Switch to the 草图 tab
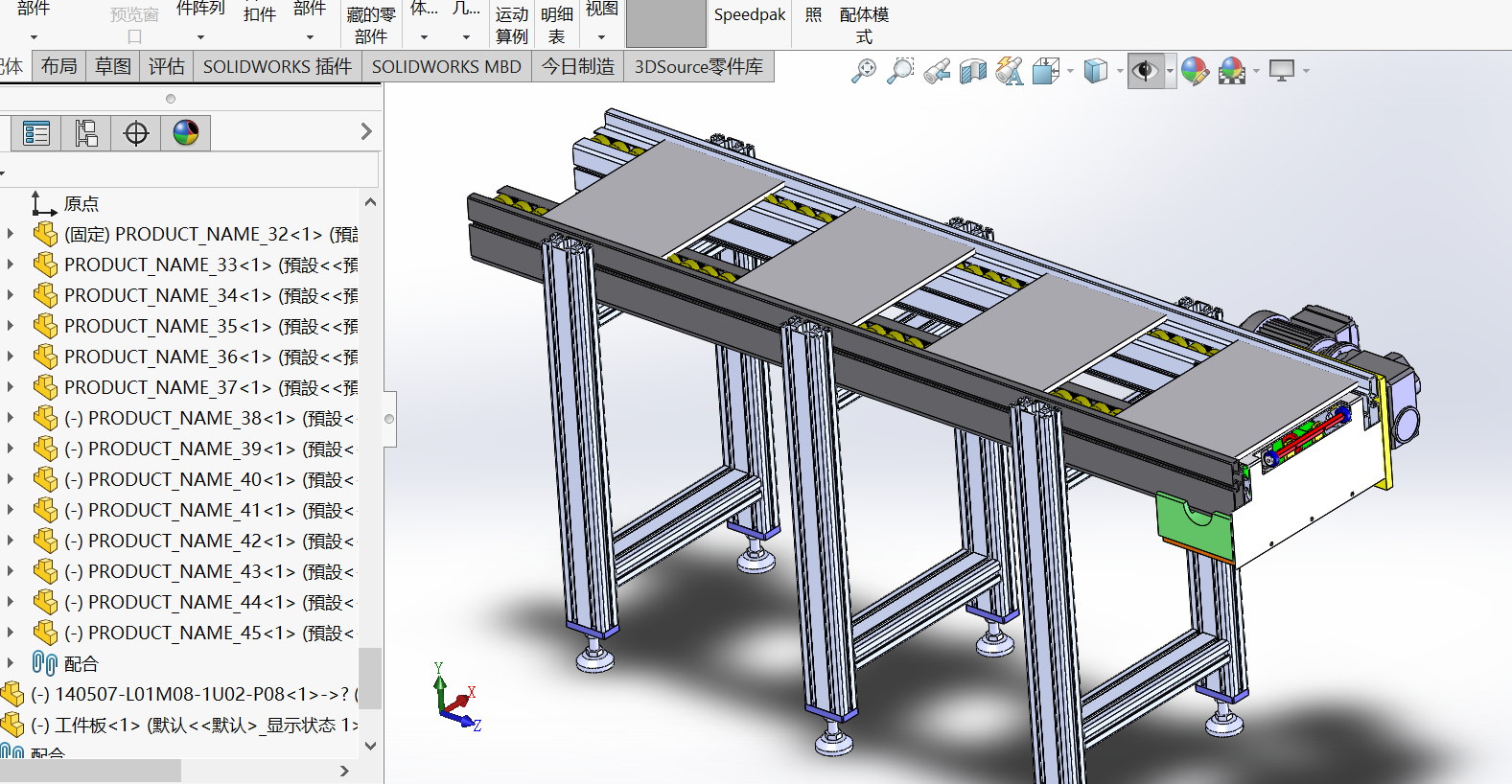The height and width of the screenshot is (784, 1512). [113, 66]
